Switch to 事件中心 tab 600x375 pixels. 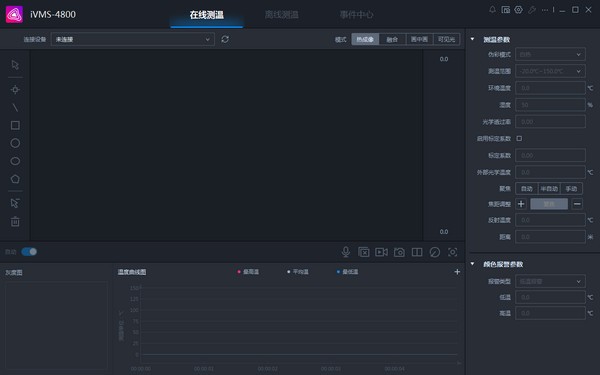pos(357,15)
